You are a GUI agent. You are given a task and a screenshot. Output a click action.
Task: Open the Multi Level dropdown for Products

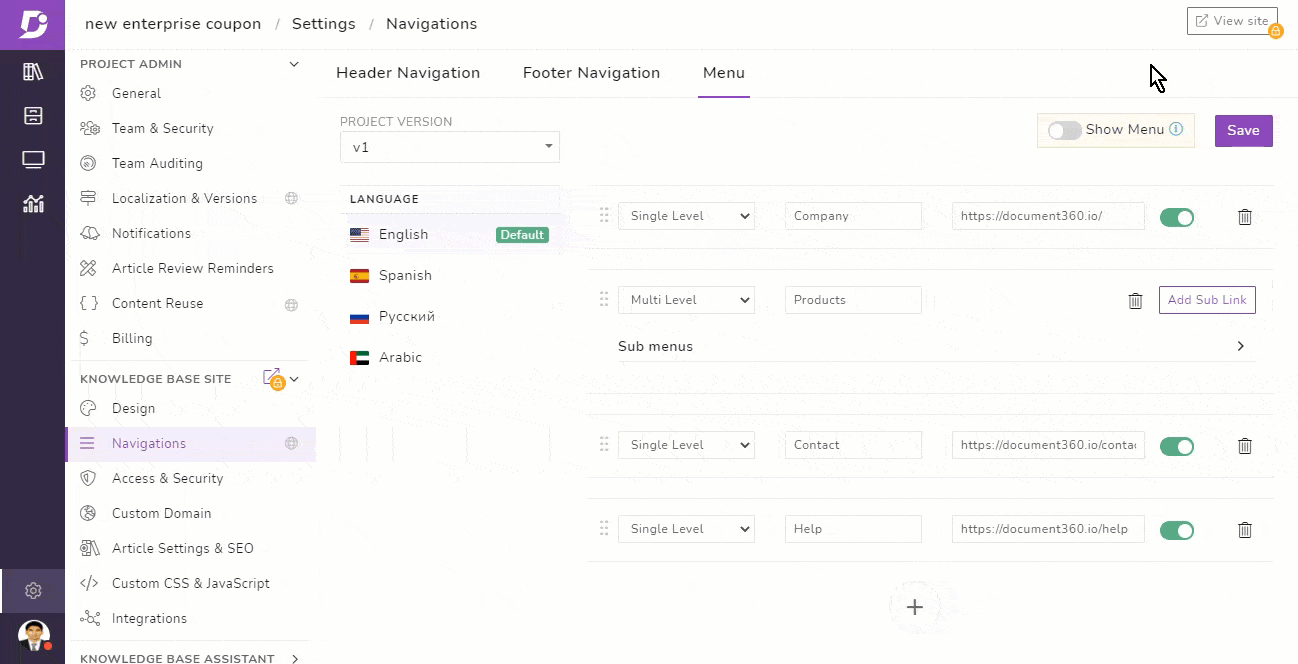(x=686, y=299)
